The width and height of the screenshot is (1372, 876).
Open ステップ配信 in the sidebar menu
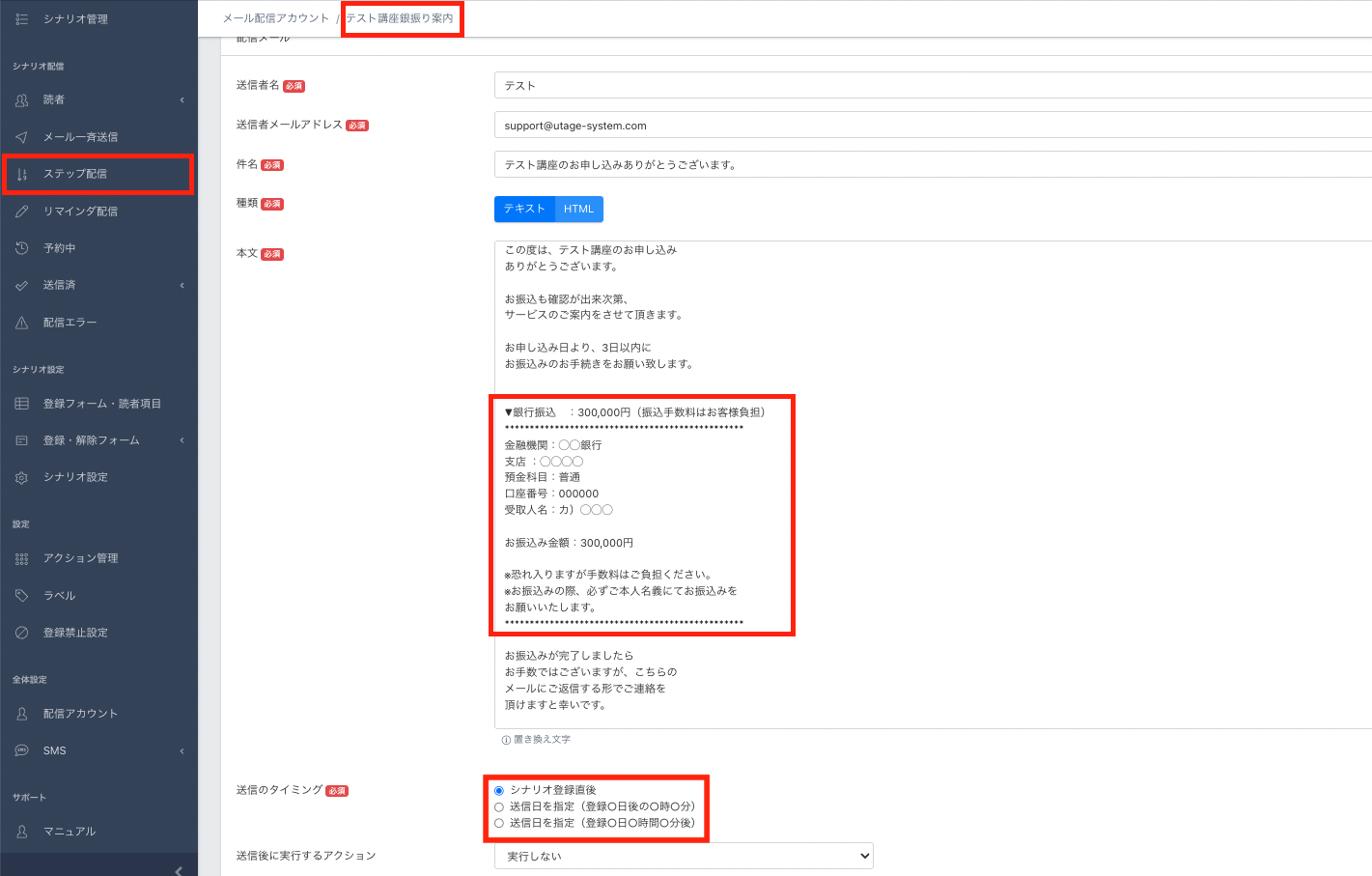pyautogui.click(x=75, y=174)
